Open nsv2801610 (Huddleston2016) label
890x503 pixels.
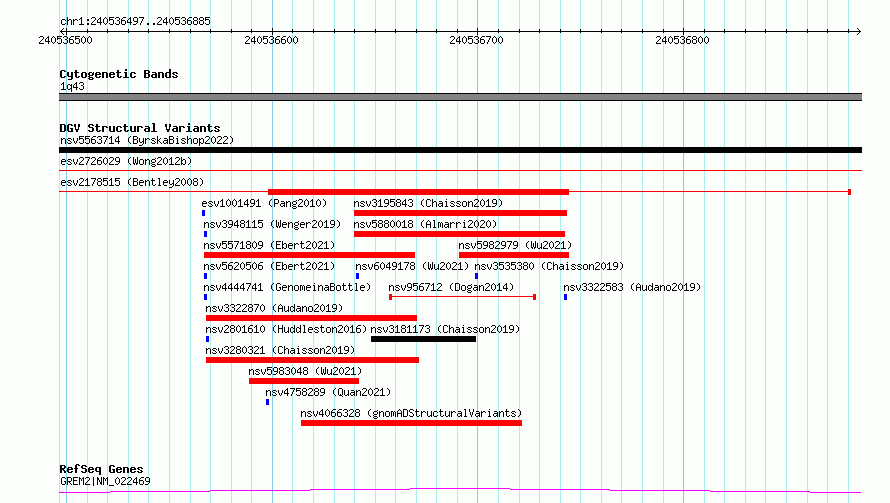(x=286, y=329)
